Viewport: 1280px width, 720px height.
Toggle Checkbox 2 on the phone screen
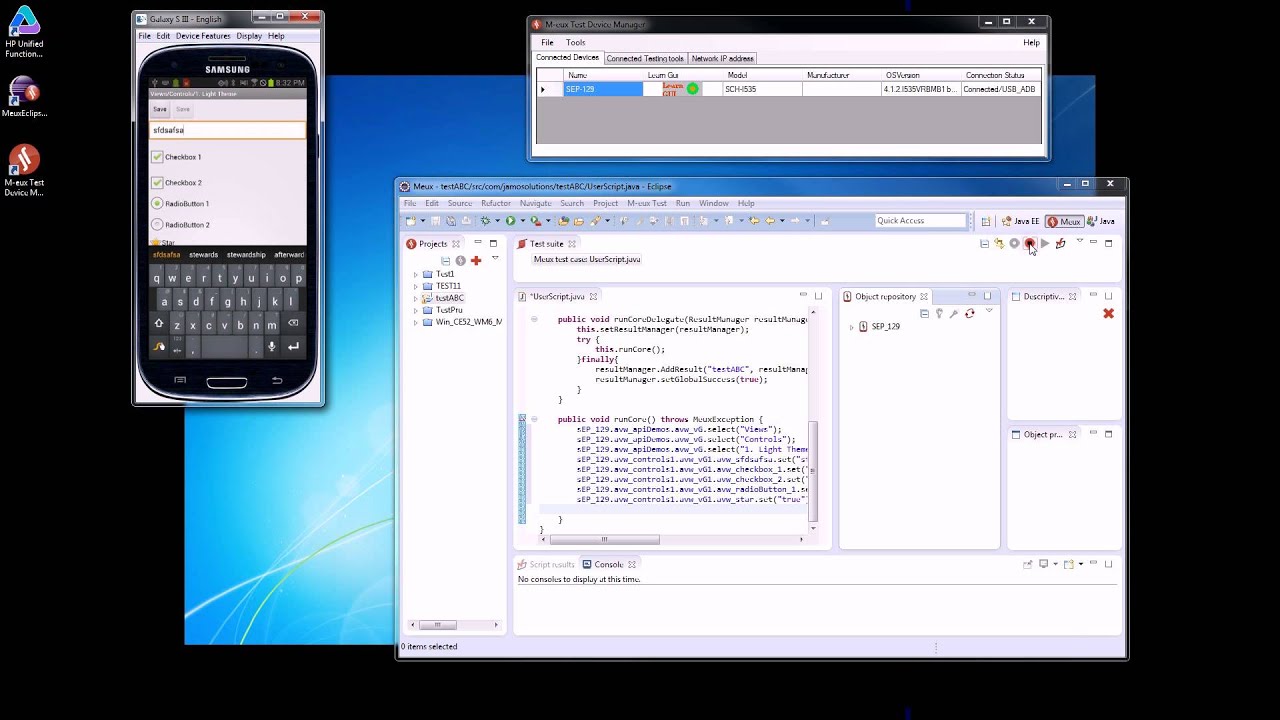coord(157,182)
